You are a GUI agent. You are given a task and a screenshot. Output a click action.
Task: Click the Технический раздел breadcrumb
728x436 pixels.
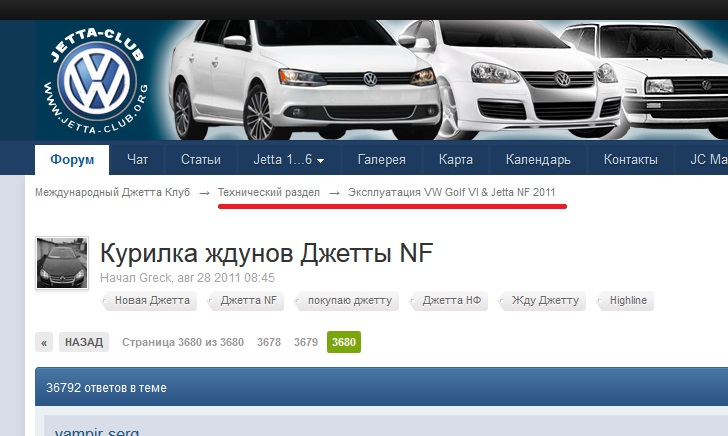click(269, 192)
